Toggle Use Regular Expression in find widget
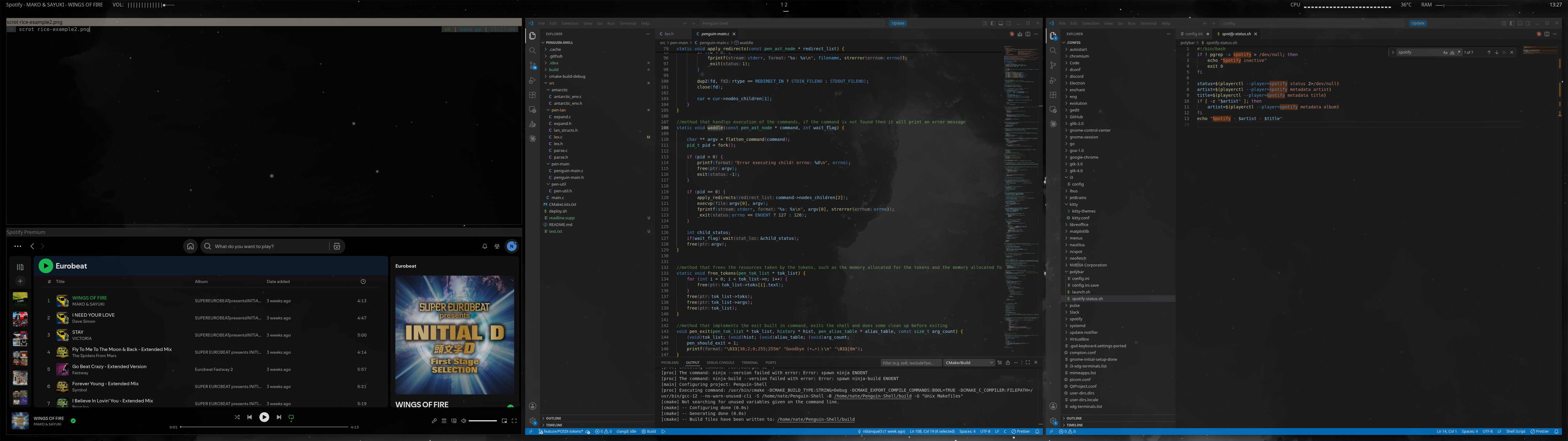The height and width of the screenshot is (441, 1568). [1458, 52]
